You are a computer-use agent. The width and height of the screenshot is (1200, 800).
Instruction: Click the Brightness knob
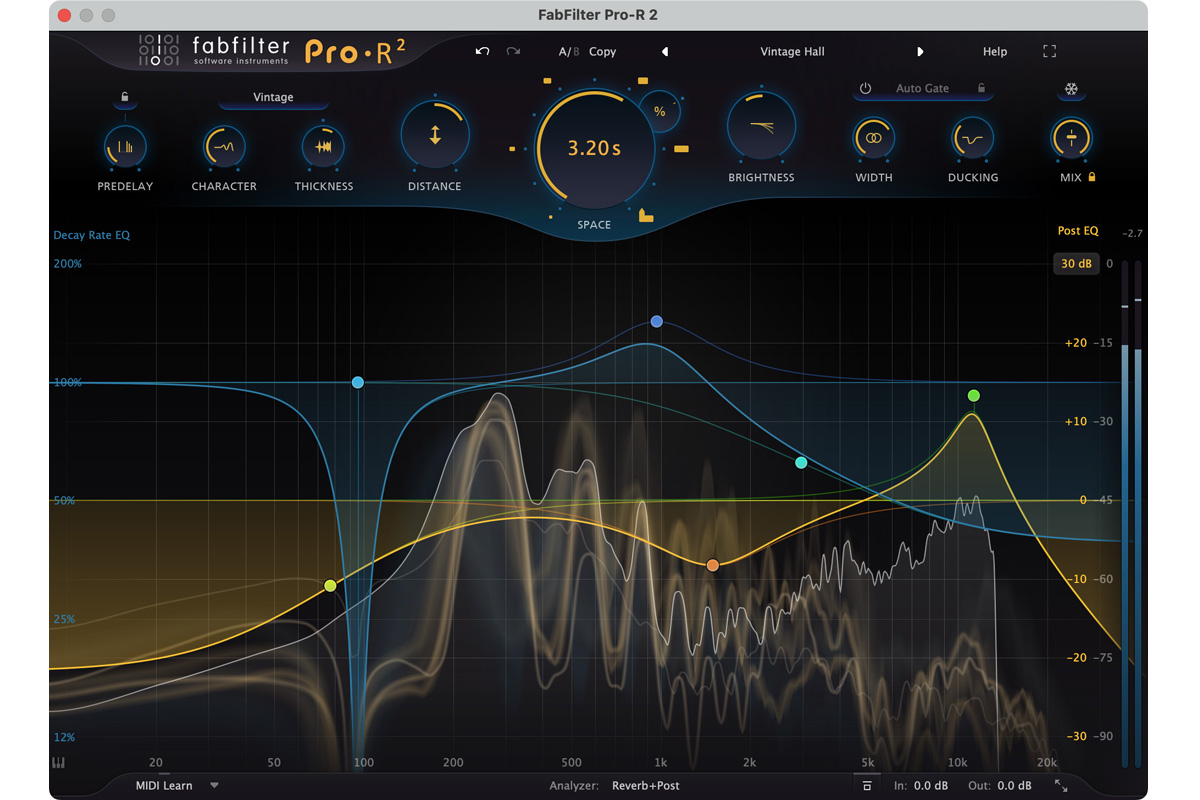[x=762, y=126]
